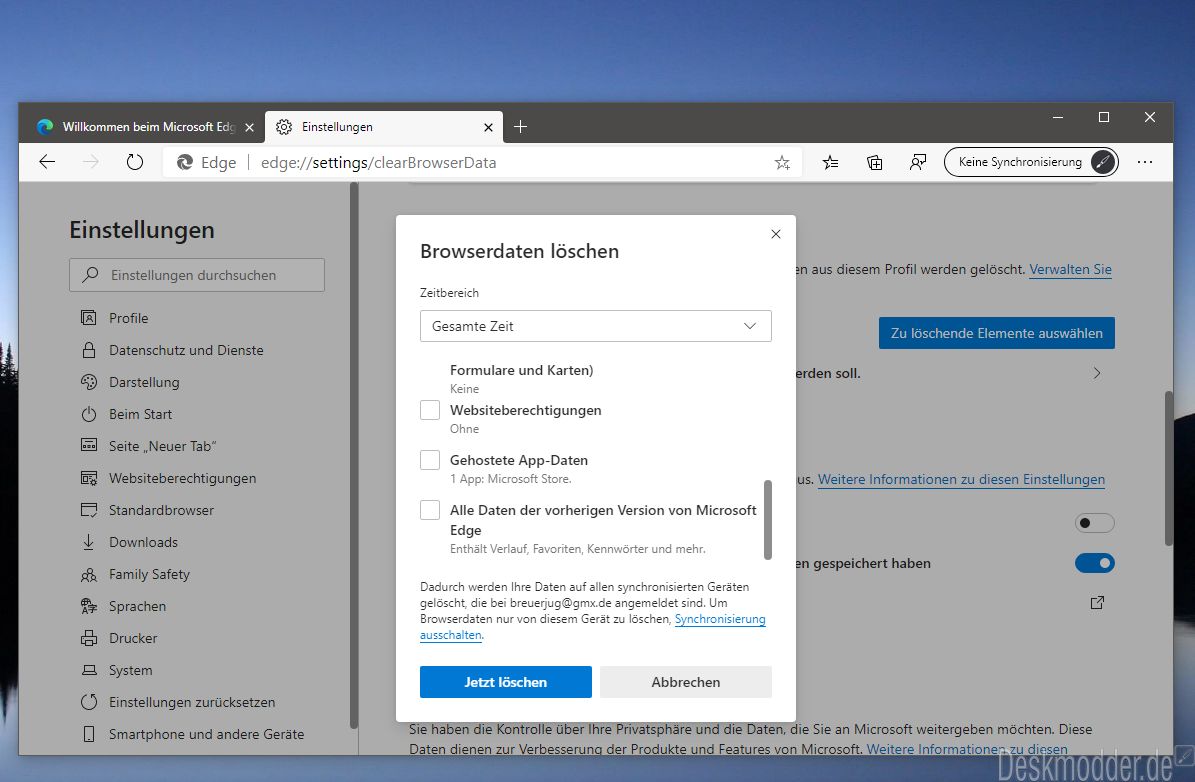1195x782 pixels.
Task: Switch to the Willkommen beim Microsoft Edge tab
Action: coord(146,127)
